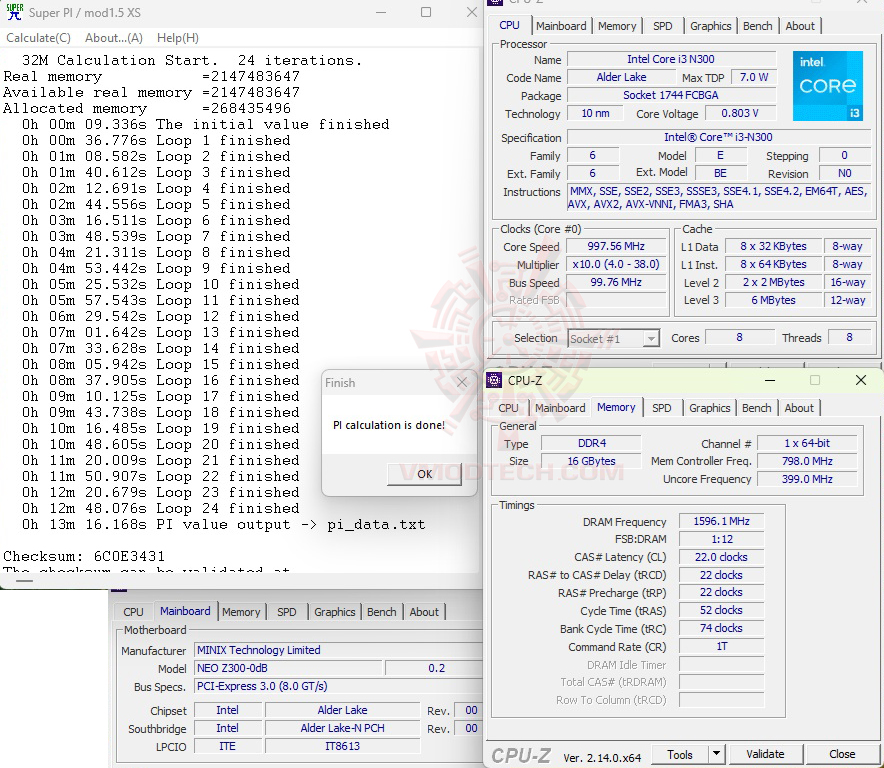Minimize the Super PI window
Screen dimensions: 884x768
381,12
